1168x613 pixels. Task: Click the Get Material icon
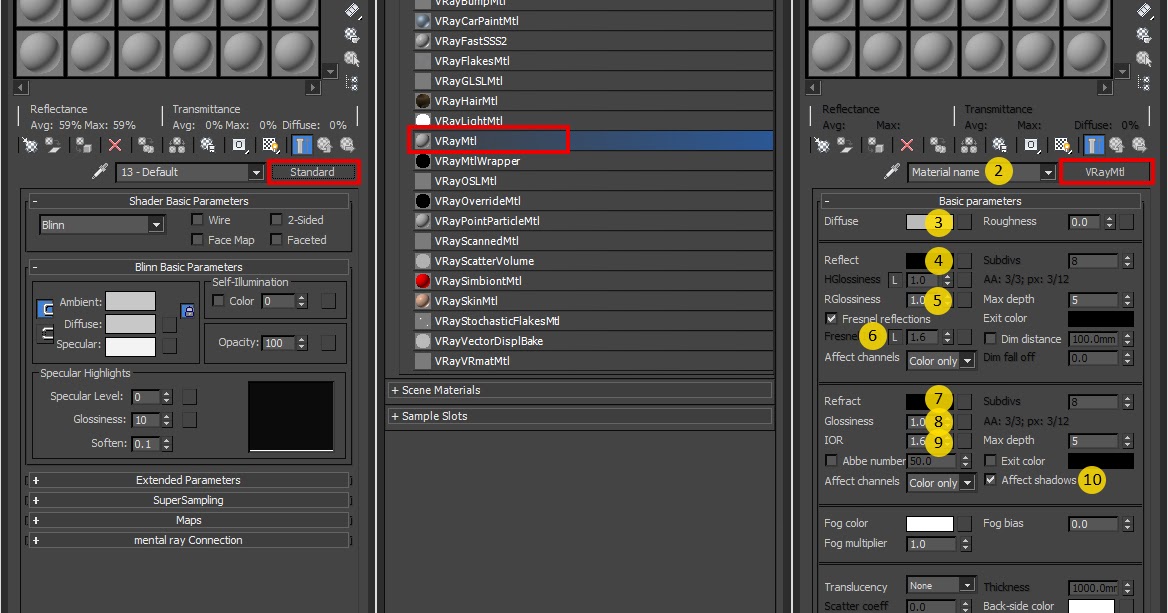31,147
